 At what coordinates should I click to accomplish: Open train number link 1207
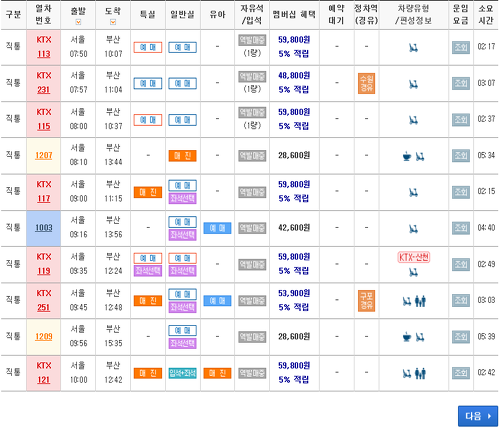[x=44, y=155]
